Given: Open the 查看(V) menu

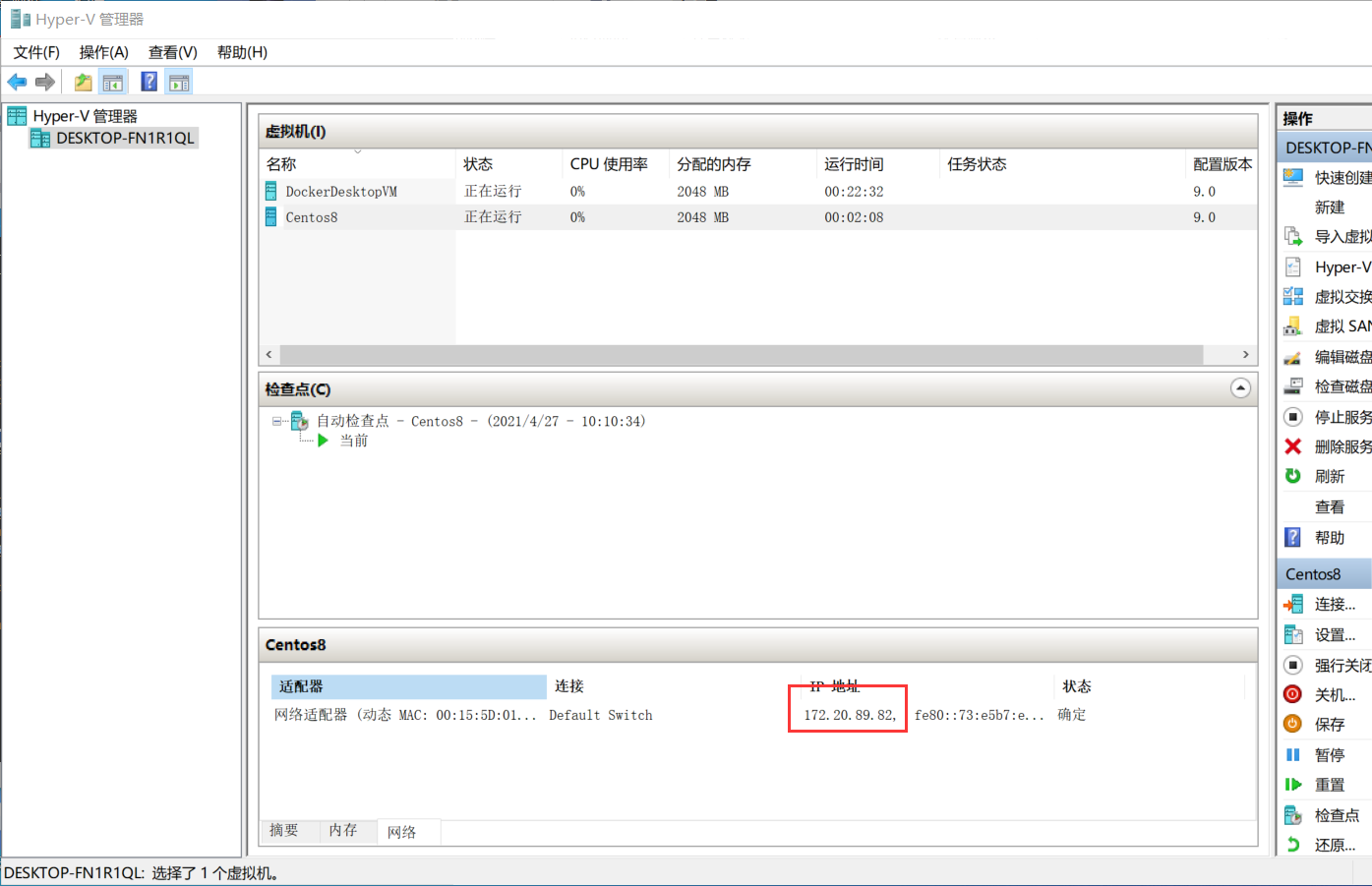Looking at the screenshot, I should 172,52.
